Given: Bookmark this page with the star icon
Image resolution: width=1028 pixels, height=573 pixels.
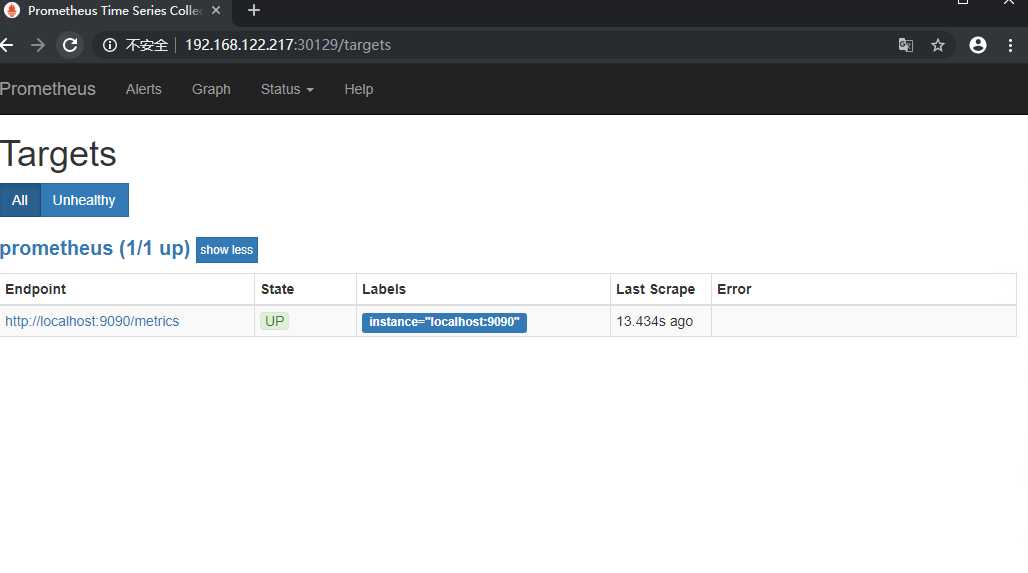Looking at the screenshot, I should click(938, 45).
